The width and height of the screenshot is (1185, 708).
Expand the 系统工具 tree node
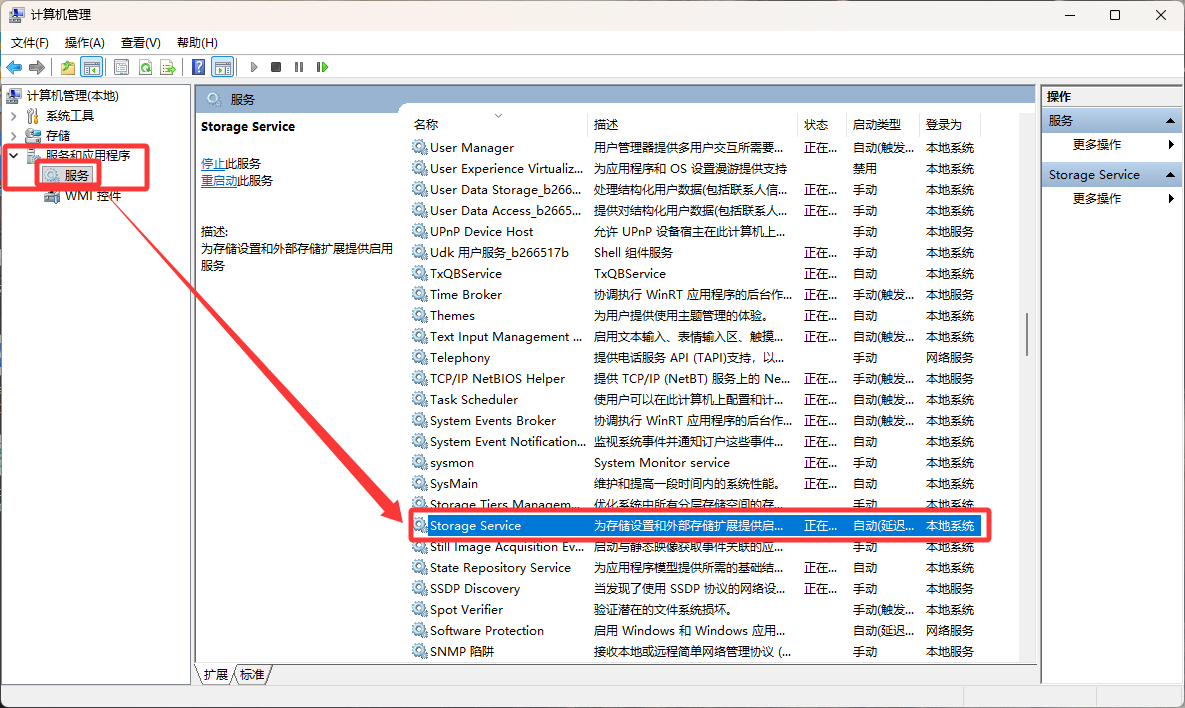point(13,116)
